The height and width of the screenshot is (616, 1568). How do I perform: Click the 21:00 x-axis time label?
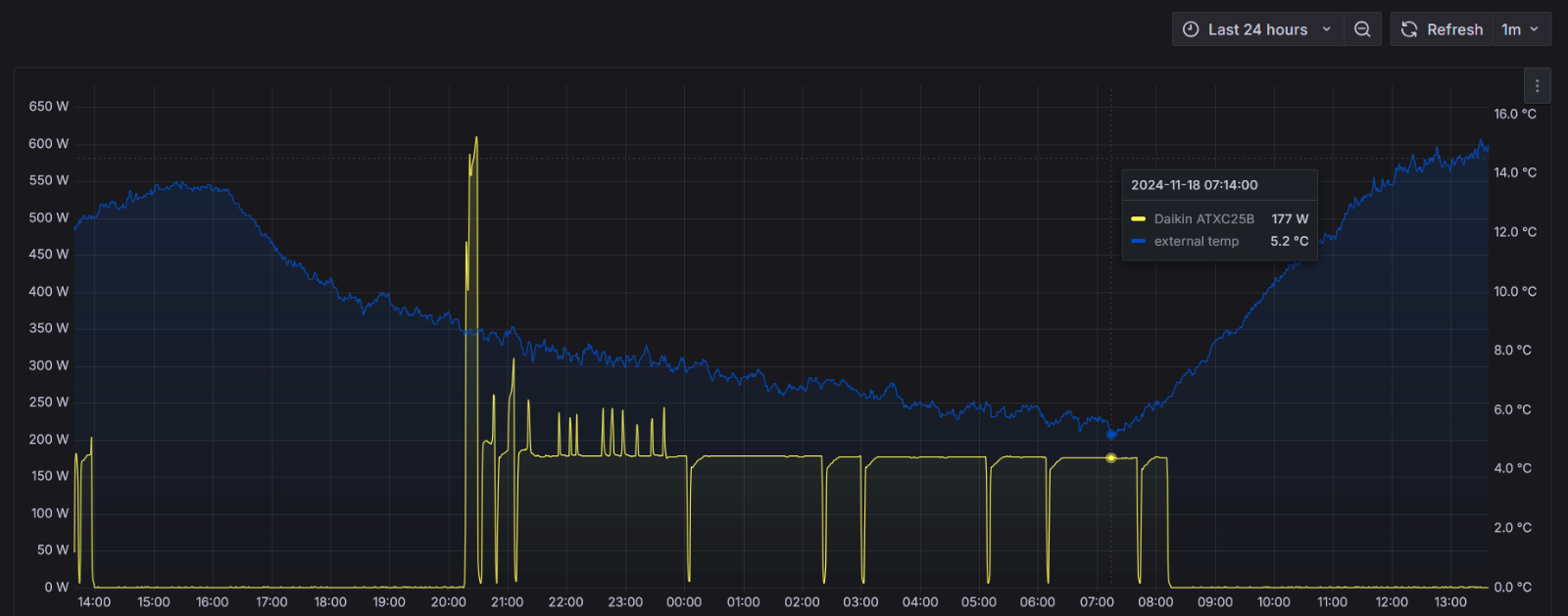[507, 602]
